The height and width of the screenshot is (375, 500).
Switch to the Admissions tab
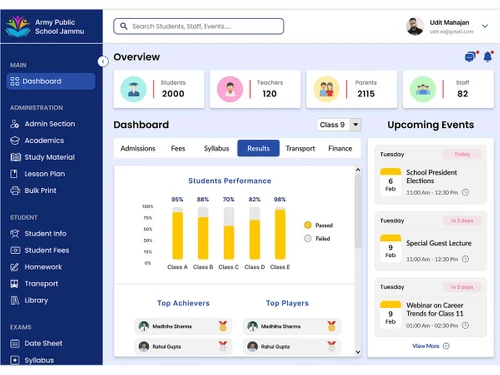pos(138,148)
